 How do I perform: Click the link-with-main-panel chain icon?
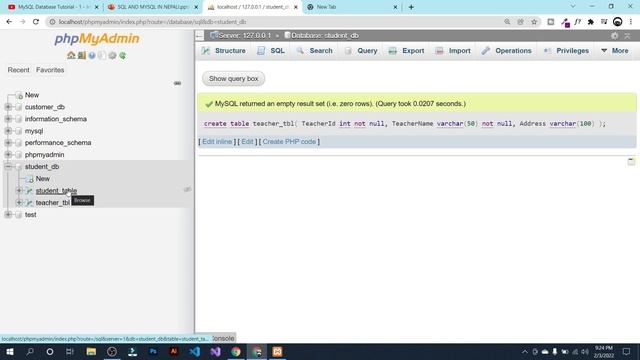coord(177,83)
